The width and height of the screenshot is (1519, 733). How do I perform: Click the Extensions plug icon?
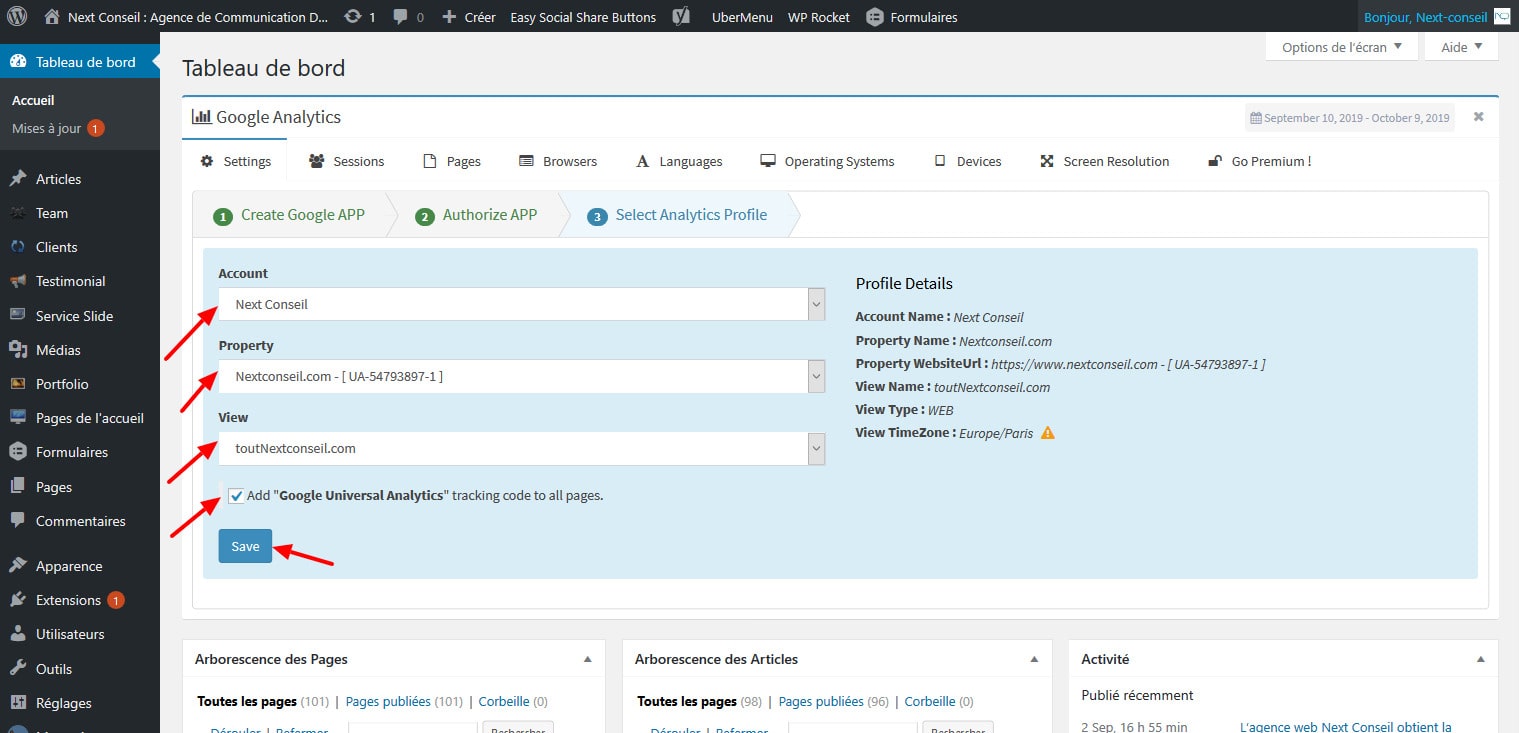[x=18, y=600]
